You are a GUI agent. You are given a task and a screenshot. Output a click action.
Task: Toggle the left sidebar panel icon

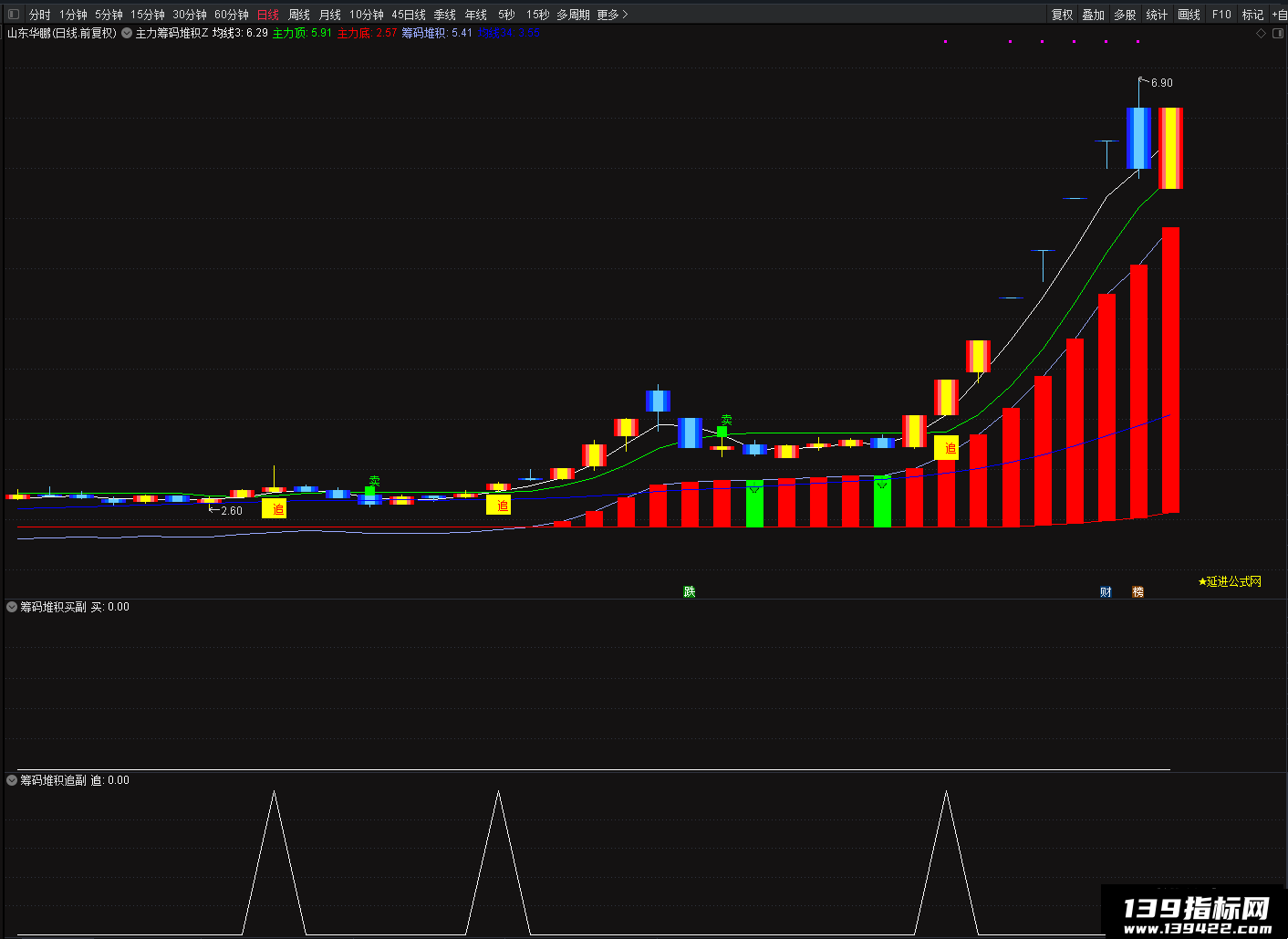pyautogui.click(x=13, y=14)
